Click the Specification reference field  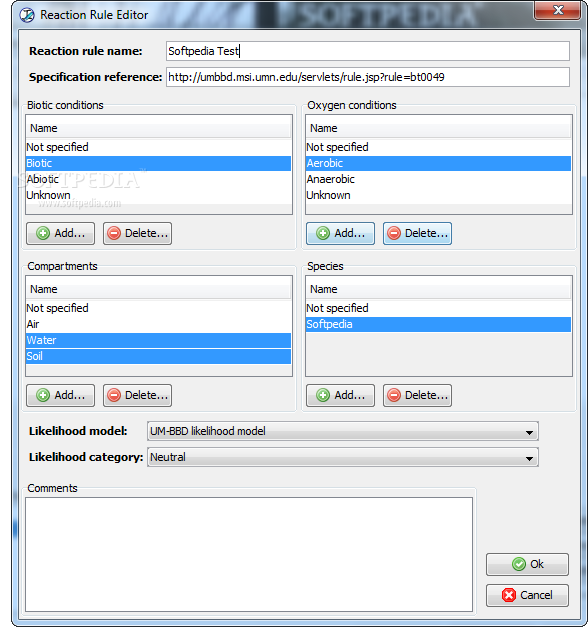[368, 77]
